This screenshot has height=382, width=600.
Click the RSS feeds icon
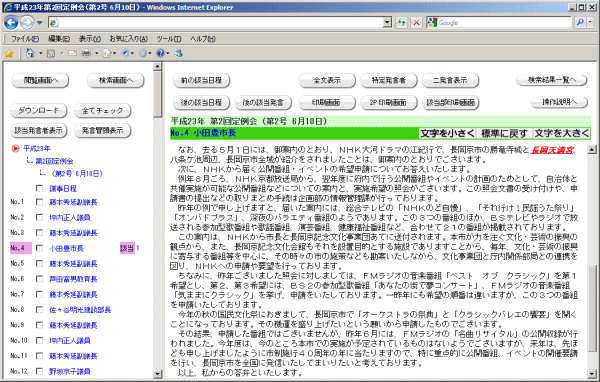coord(51,54)
